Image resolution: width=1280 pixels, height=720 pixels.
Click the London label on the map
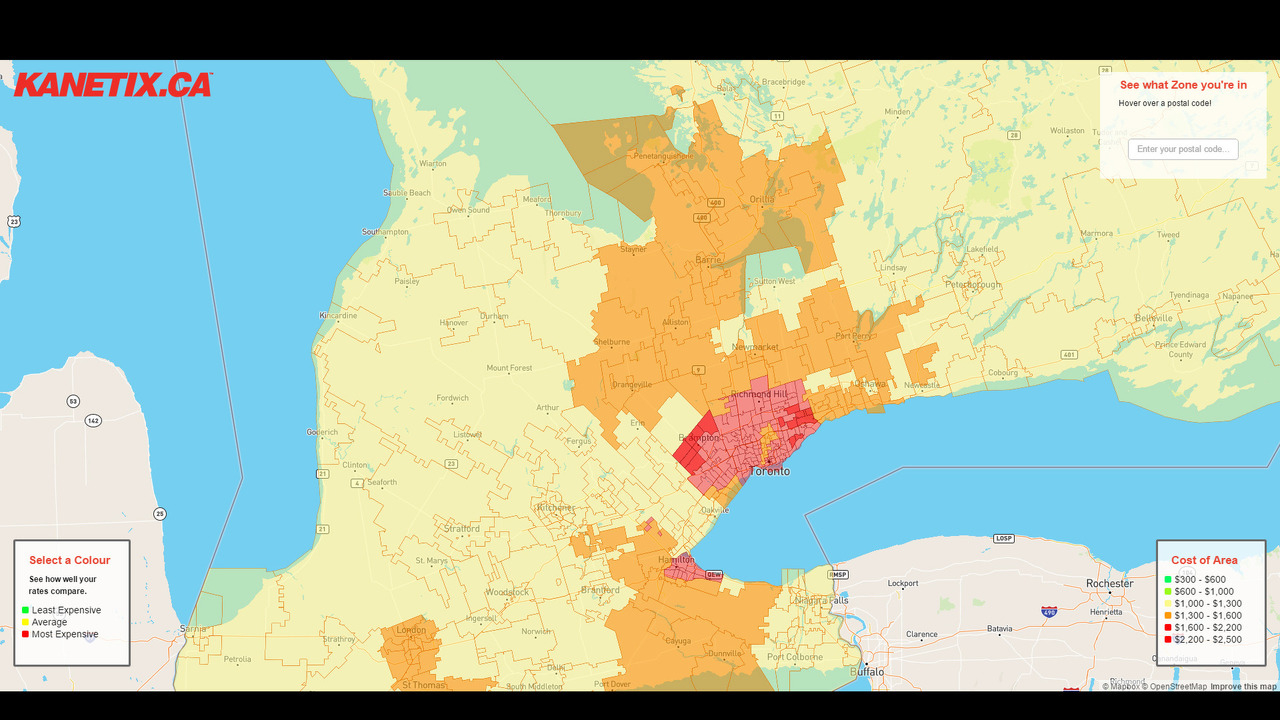point(411,630)
